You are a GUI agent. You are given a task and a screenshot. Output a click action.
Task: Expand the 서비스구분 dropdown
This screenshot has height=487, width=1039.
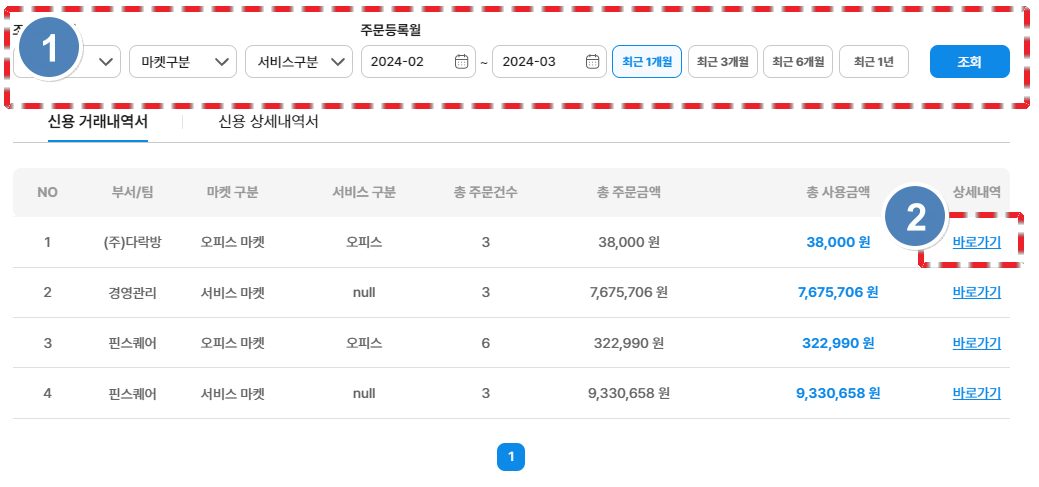coord(298,62)
